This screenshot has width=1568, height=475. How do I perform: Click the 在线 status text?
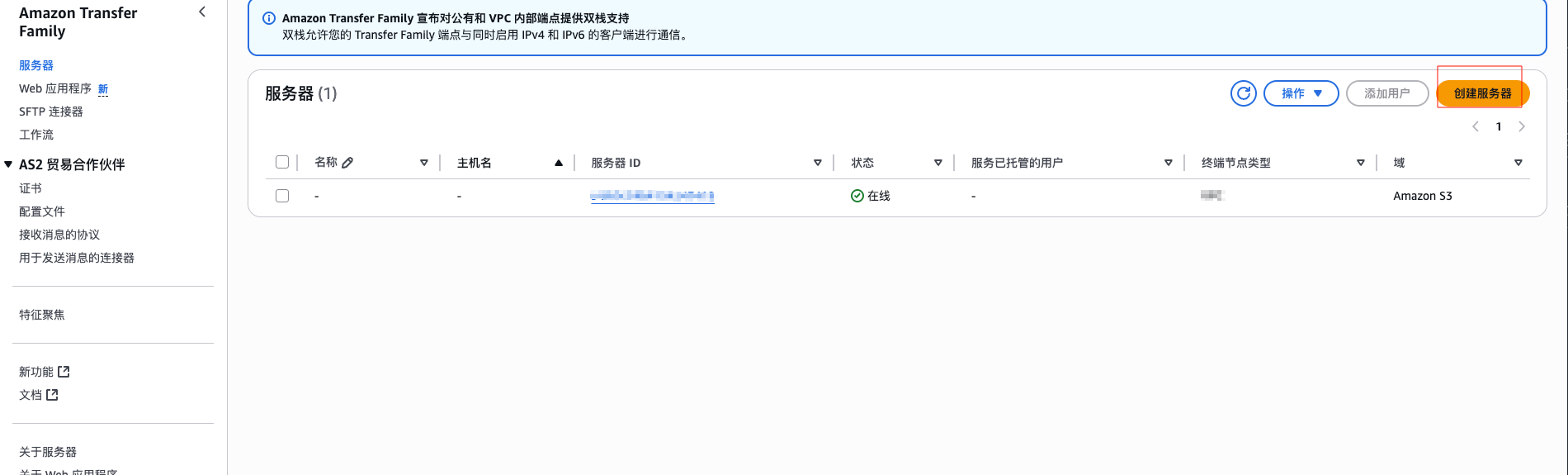point(879,196)
